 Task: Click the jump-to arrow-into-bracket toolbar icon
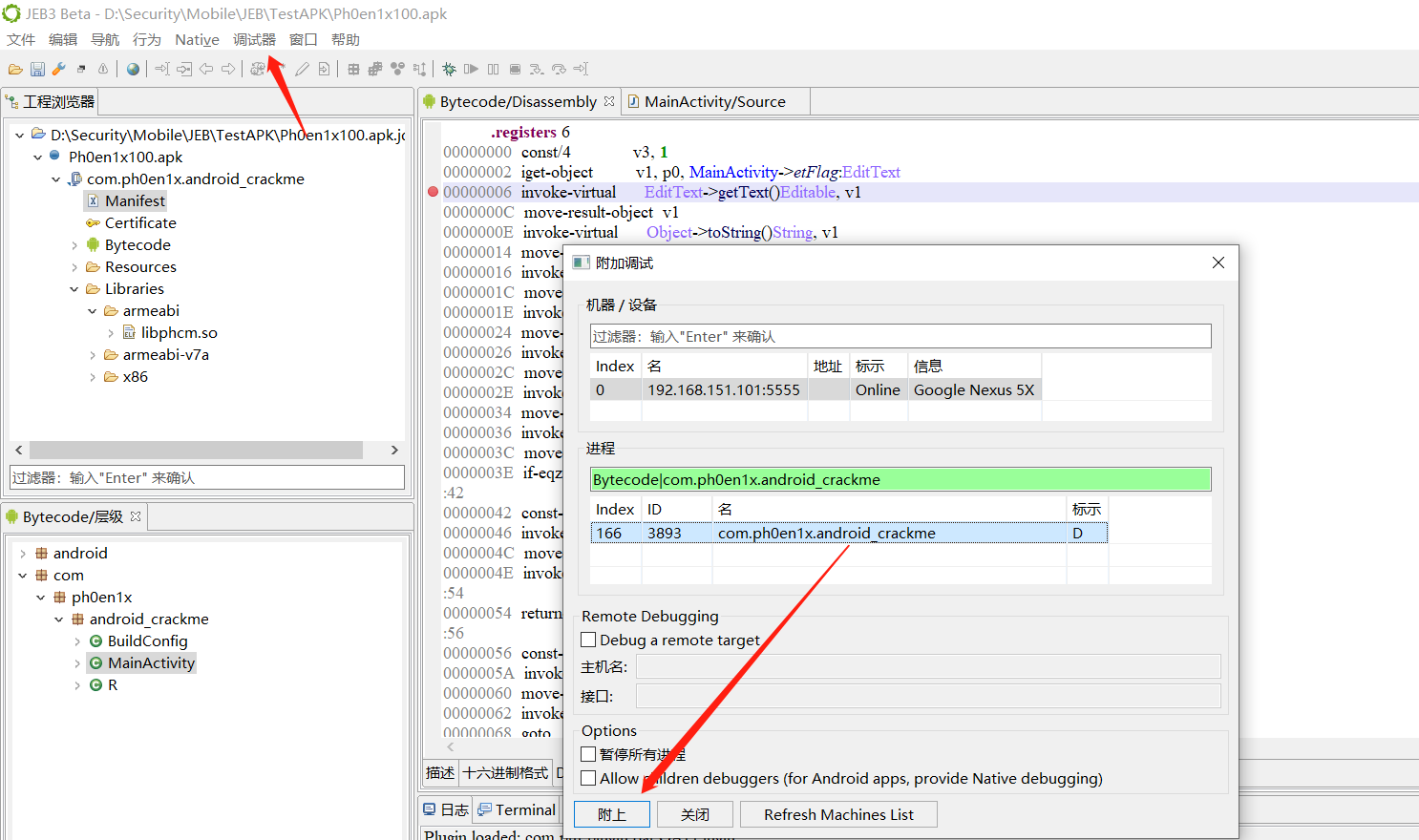(x=161, y=69)
